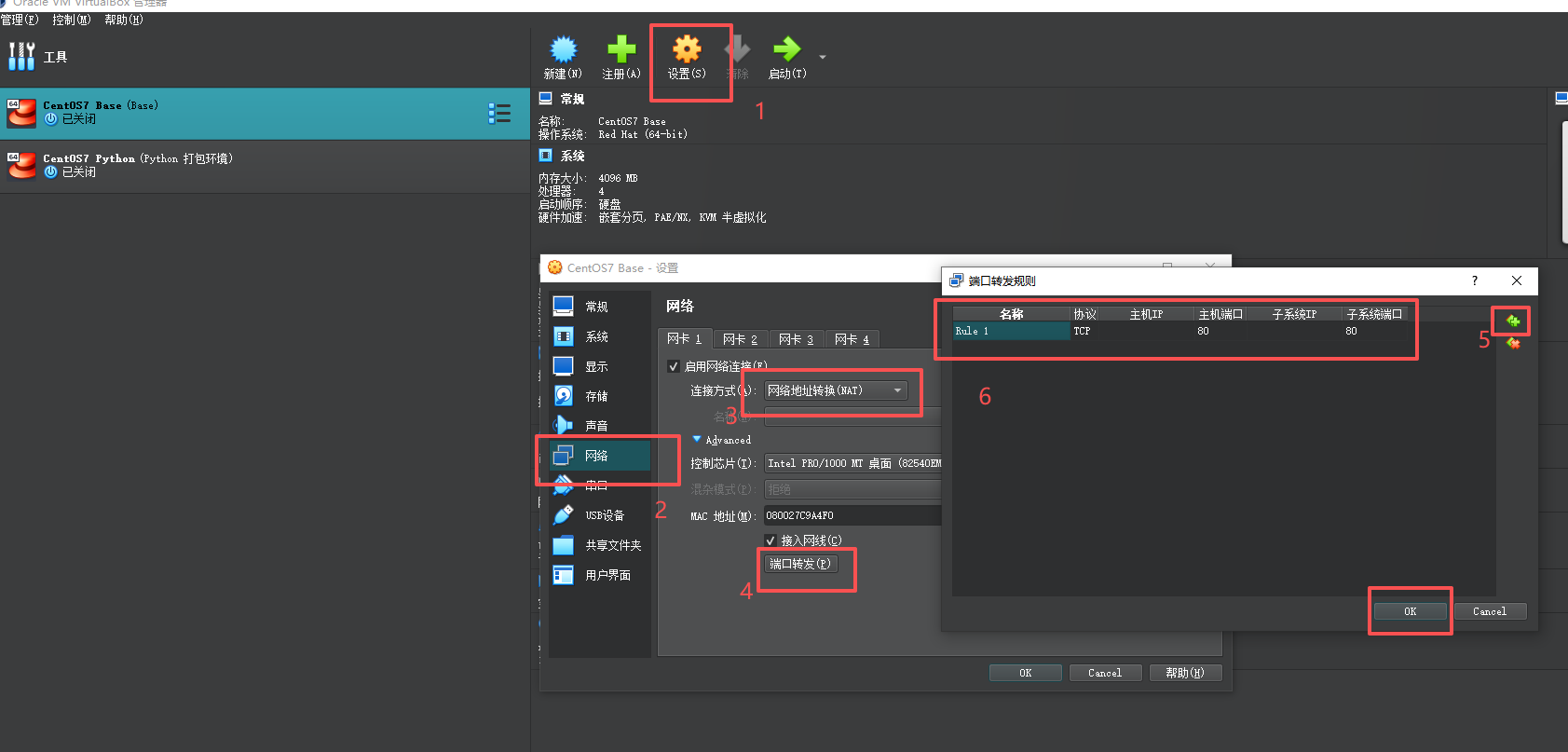Image resolution: width=1568 pixels, height=752 pixels.
Task: Open Start button dropdown arrow
Action: tap(822, 57)
